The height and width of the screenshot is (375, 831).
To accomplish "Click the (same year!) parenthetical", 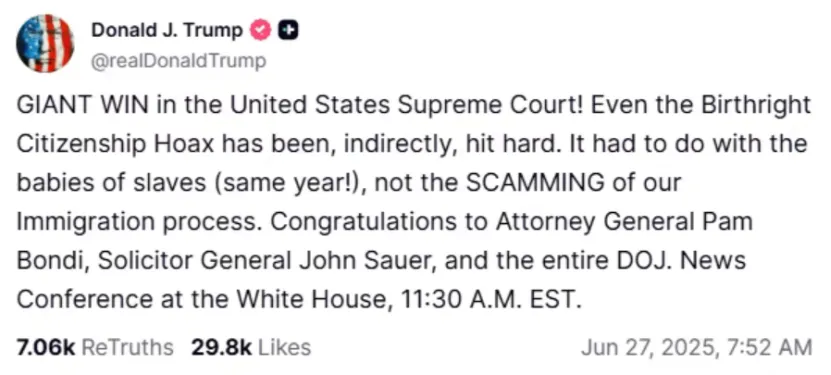I will pos(291,183).
